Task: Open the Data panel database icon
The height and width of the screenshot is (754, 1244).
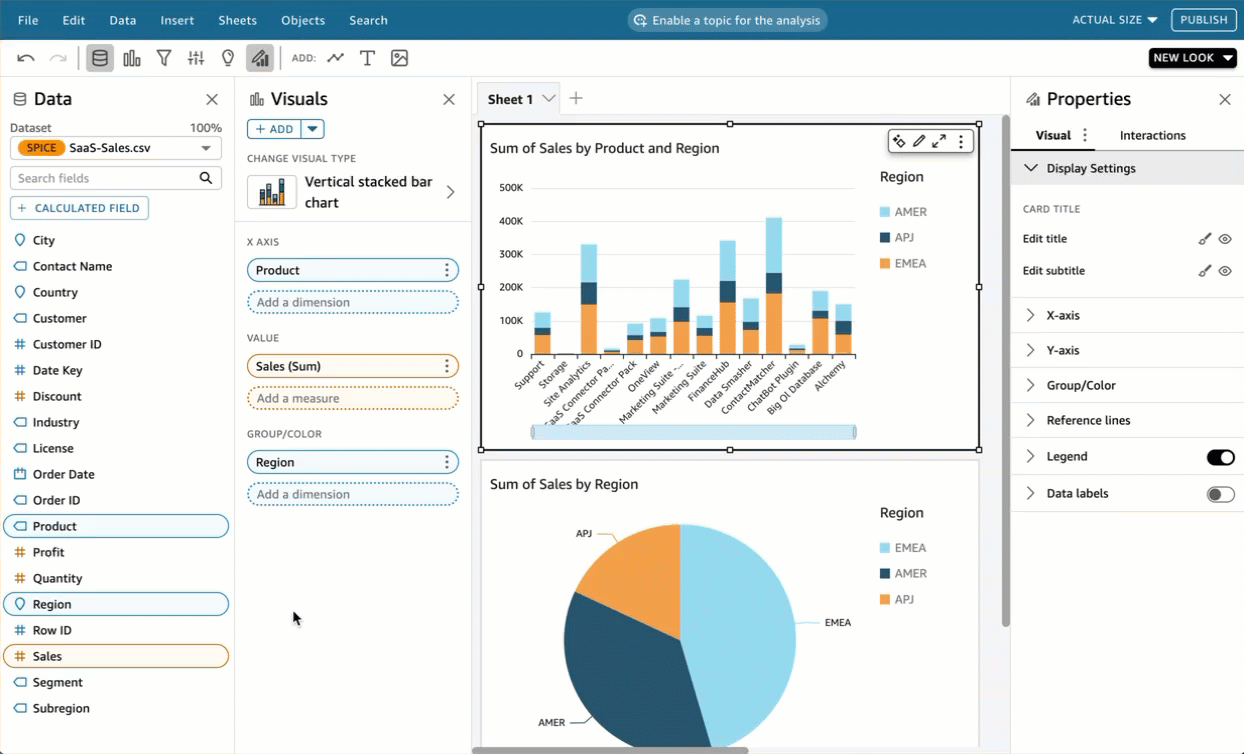Action: (100, 58)
